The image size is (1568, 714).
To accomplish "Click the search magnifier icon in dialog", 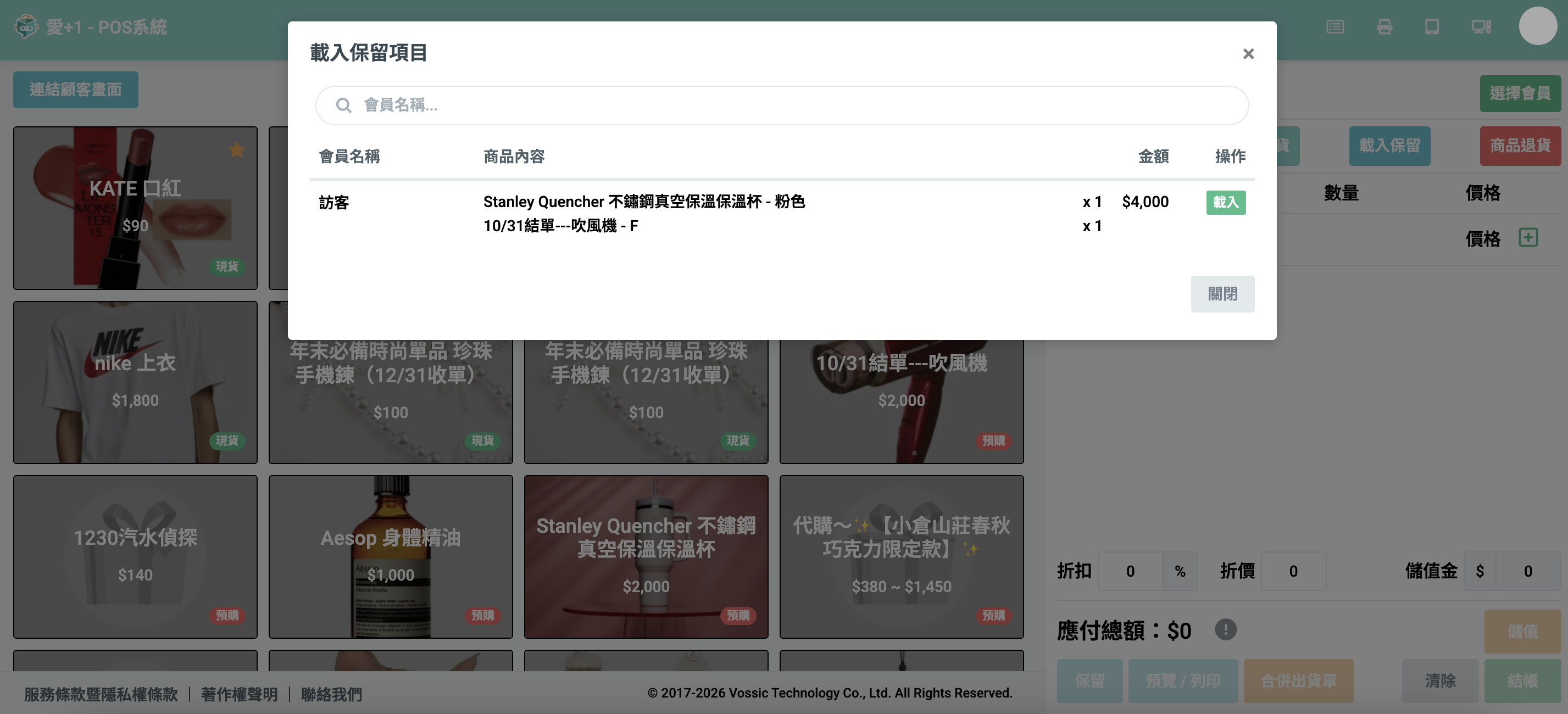I will tap(343, 105).
